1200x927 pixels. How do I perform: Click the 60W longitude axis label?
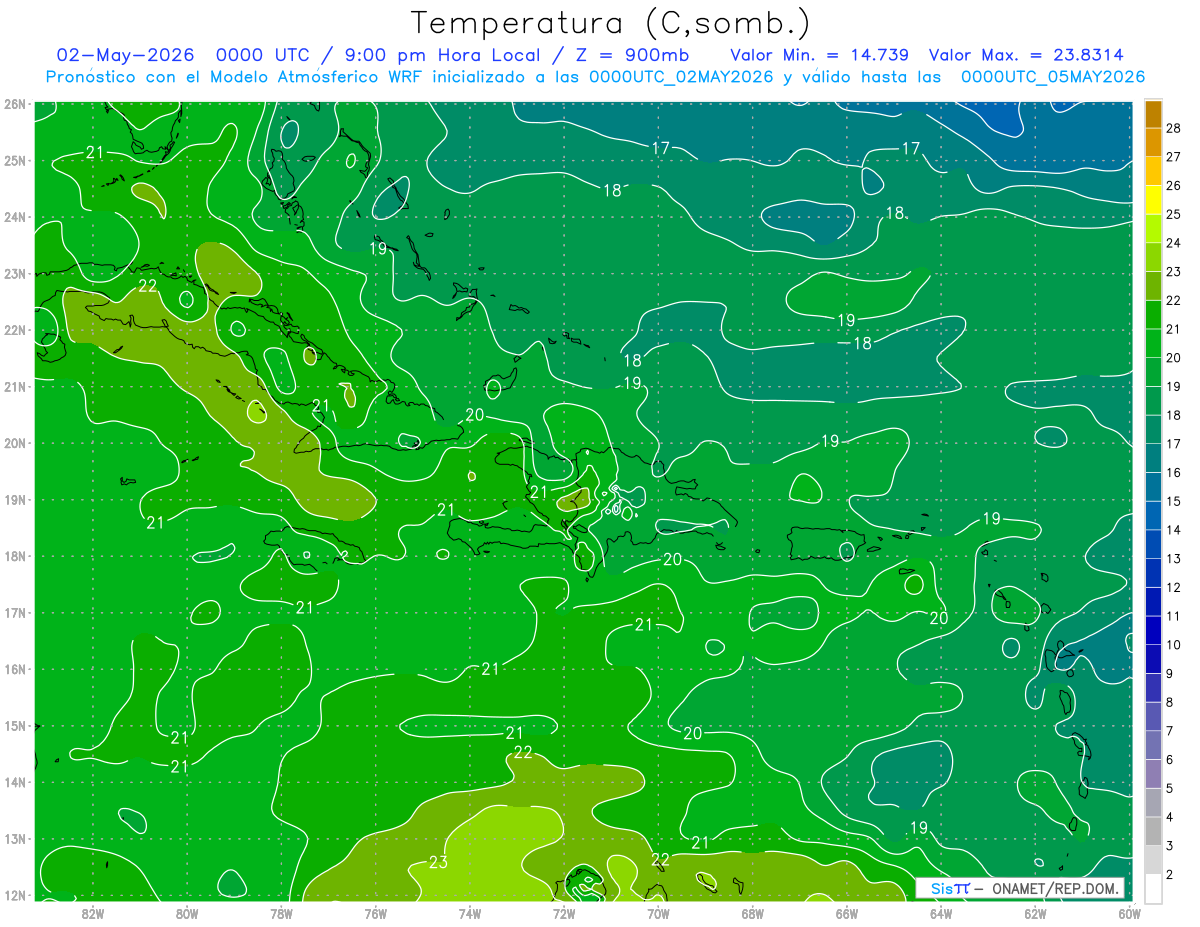click(1129, 913)
